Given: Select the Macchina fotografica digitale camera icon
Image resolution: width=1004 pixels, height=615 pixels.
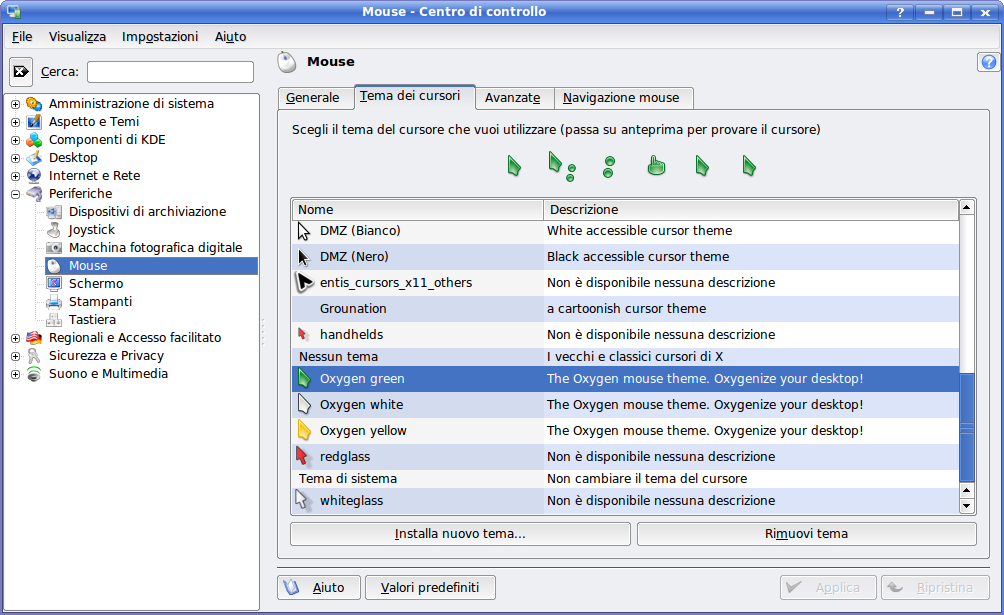Looking at the screenshot, I should [53, 248].
